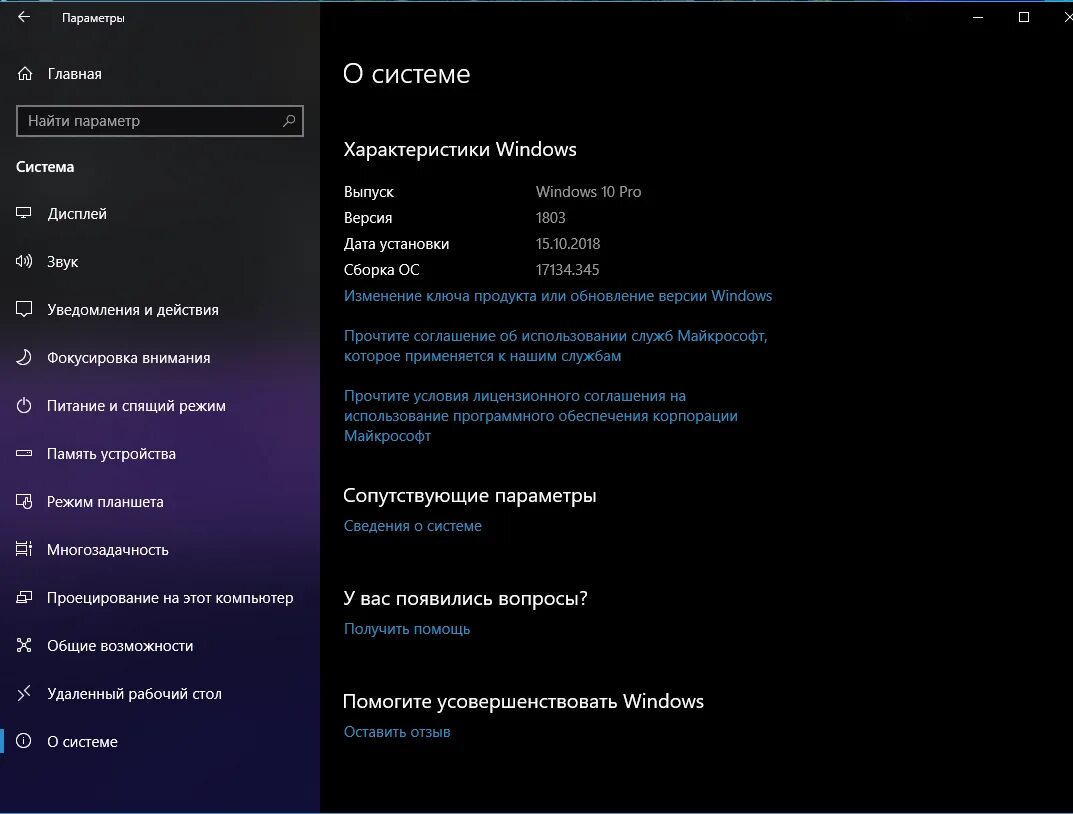Click the multitasking icon
Viewport: 1073px width, 814px height.
(x=24, y=549)
